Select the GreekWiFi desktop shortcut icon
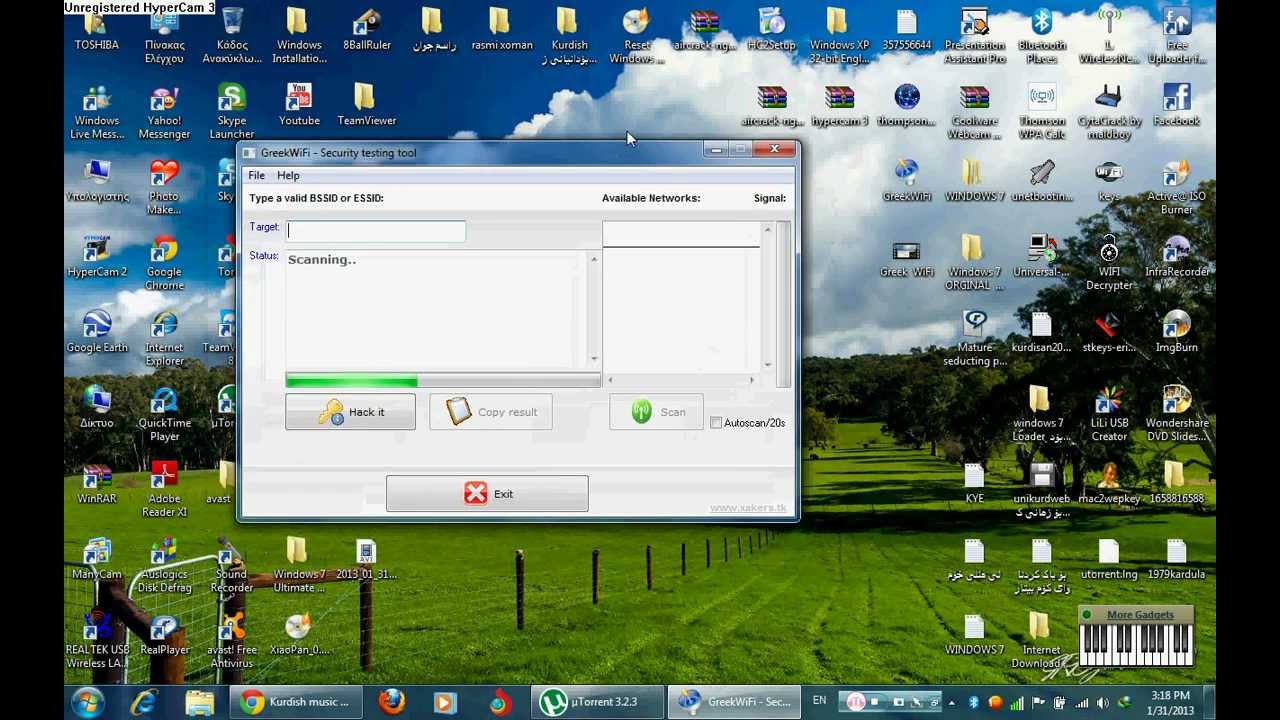 point(906,181)
